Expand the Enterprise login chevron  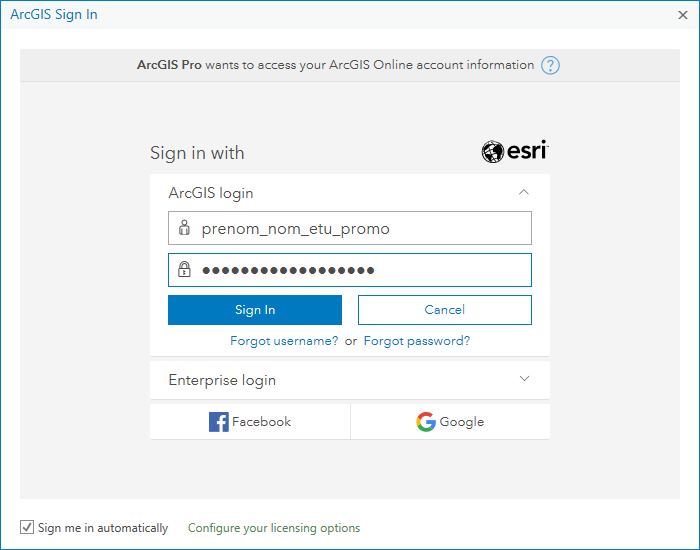tap(524, 379)
